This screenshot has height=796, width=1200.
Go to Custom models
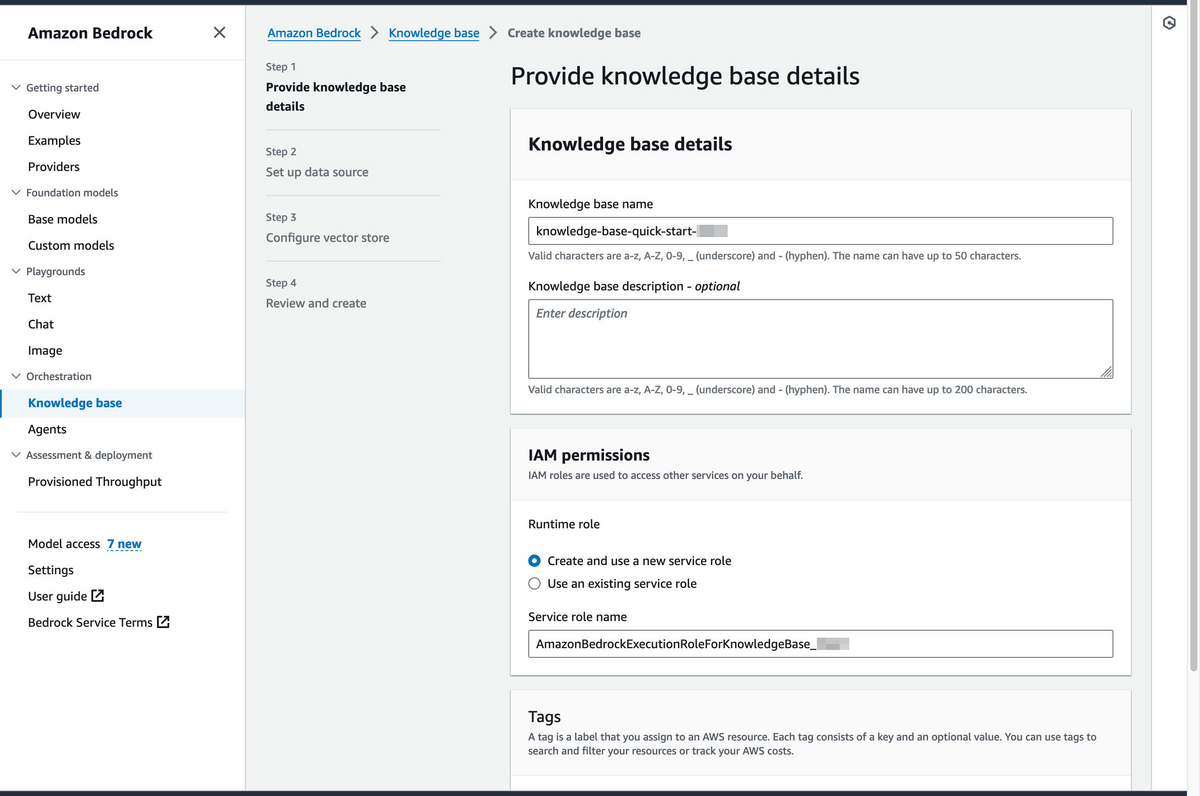(x=71, y=245)
